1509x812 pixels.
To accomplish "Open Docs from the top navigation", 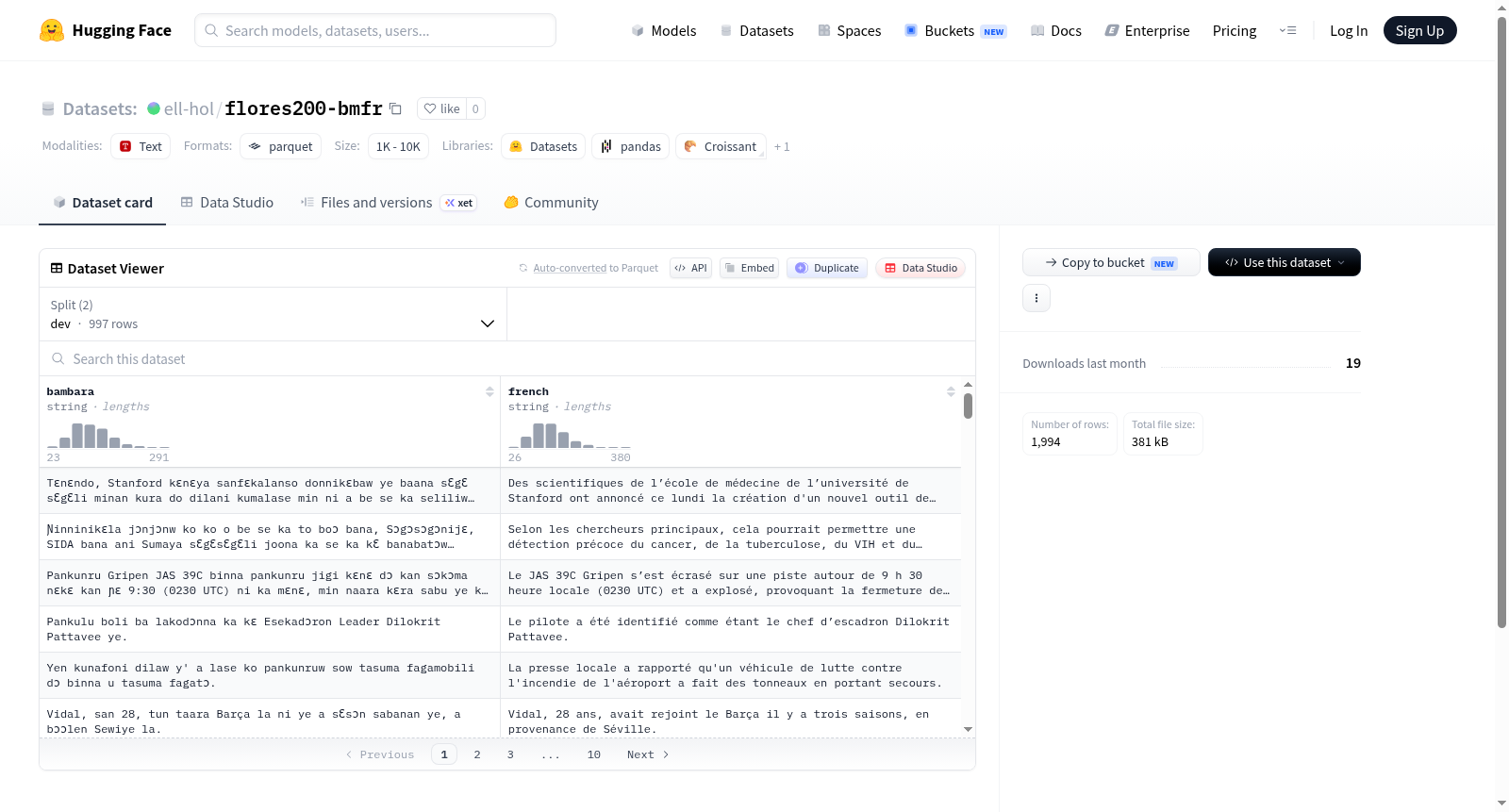I will pyautogui.click(x=1056, y=30).
